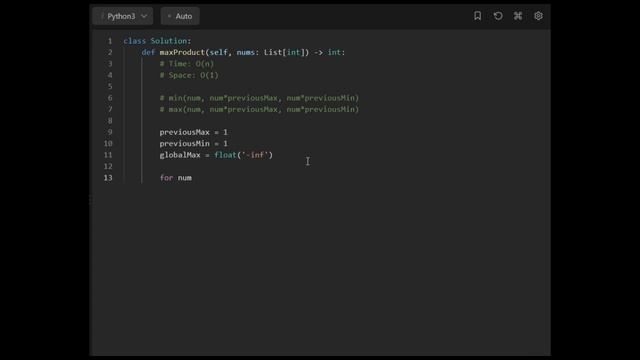Click the '# Time: O(n)' comment
Image resolution: width=640 pixels, height=360 pixels.
pyautogui.click(x=187, y=64)
